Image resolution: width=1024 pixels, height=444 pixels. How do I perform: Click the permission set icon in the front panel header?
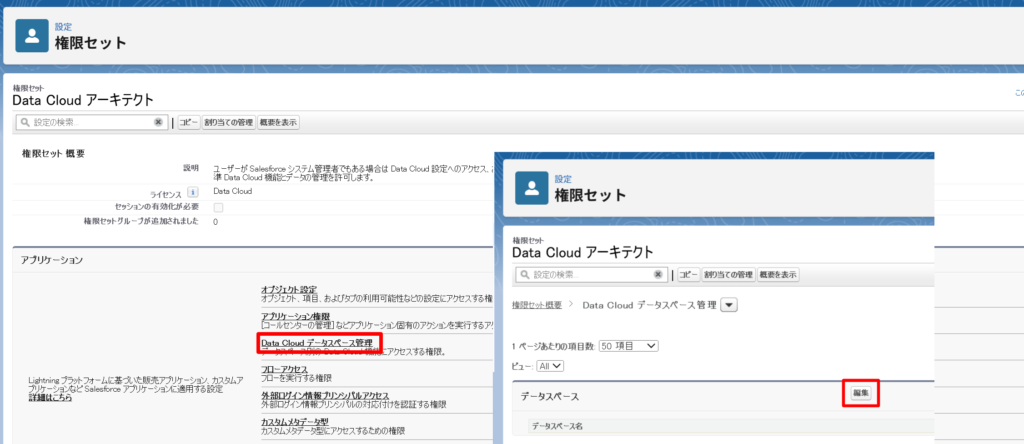[532, 188]
